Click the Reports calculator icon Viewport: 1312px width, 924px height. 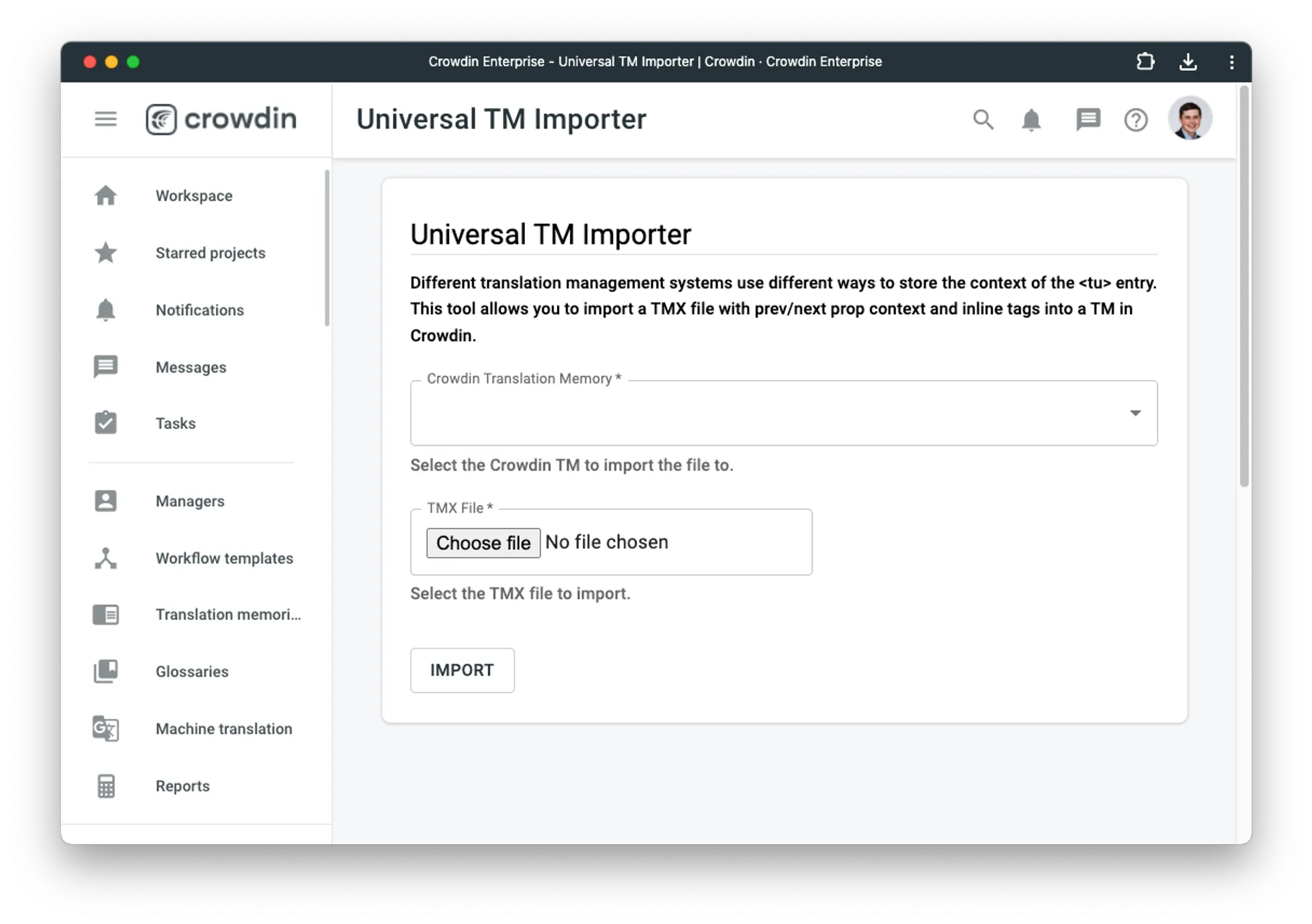pyautogui.click(x=105, y=786)
